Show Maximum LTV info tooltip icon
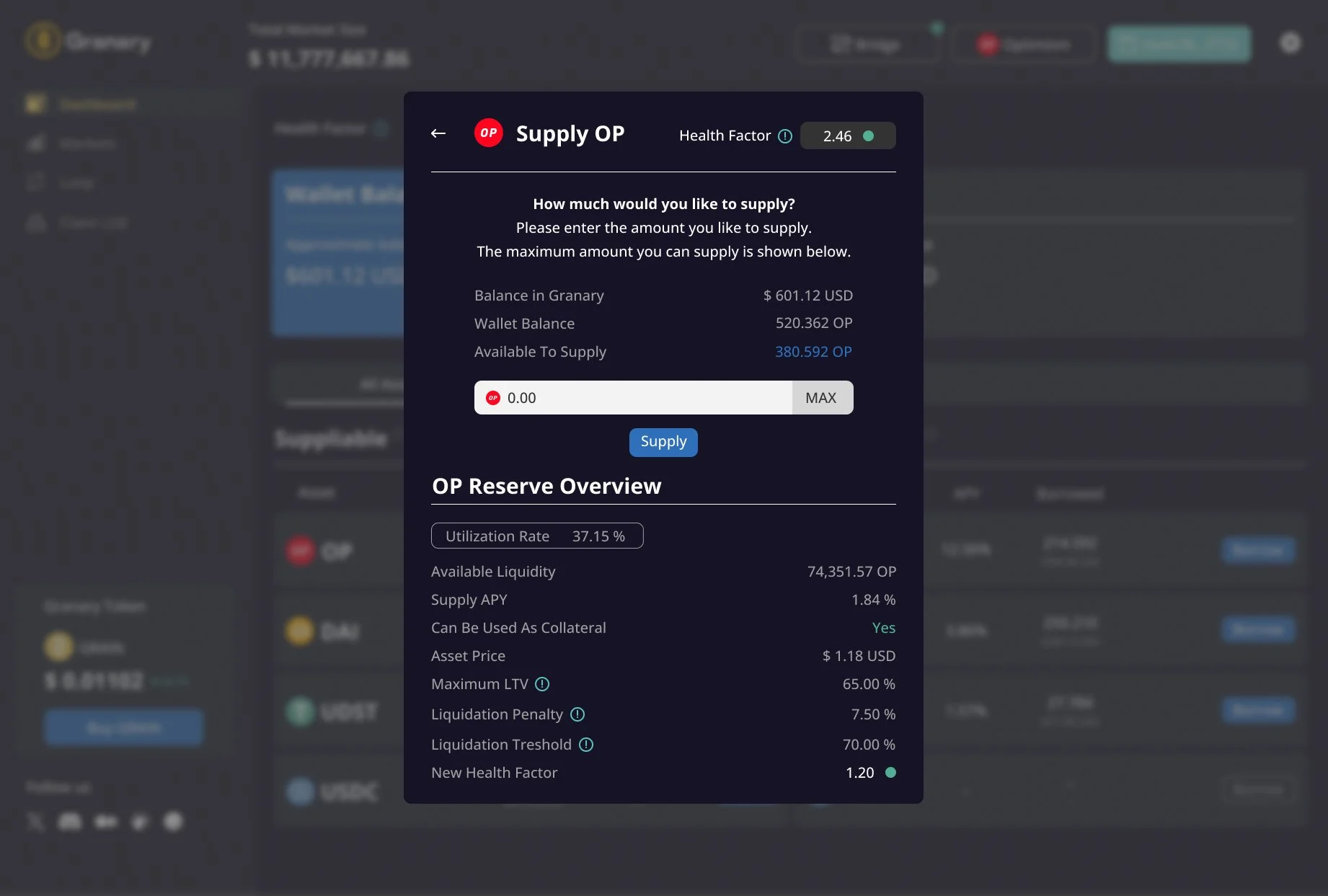1328x896 pixels. 543,684
